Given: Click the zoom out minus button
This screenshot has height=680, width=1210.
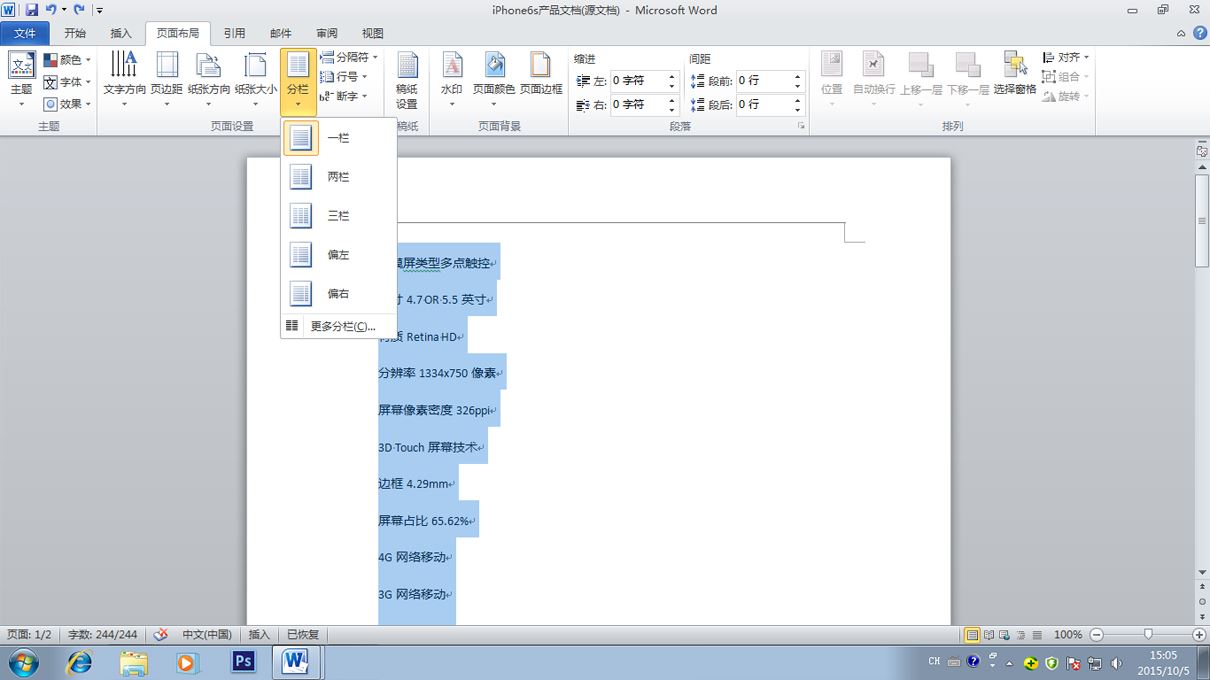Looking at the screenshot, I should (1097, 635).
